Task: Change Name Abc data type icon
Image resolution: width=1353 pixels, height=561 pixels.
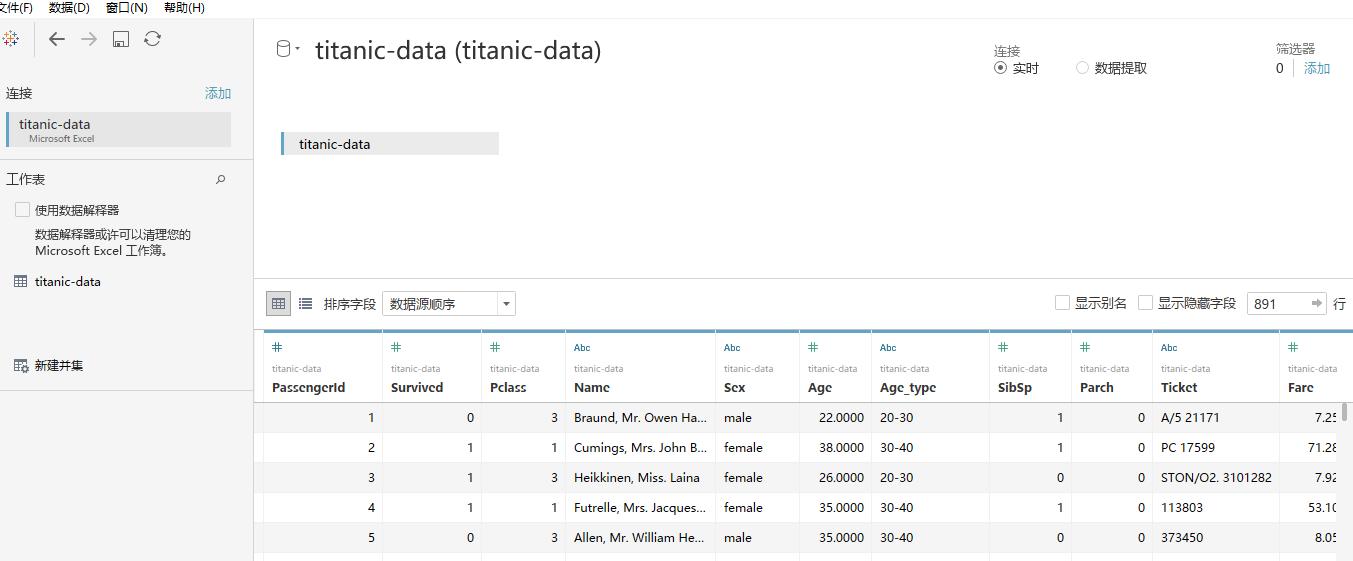Action: click(x=582, y=348)
